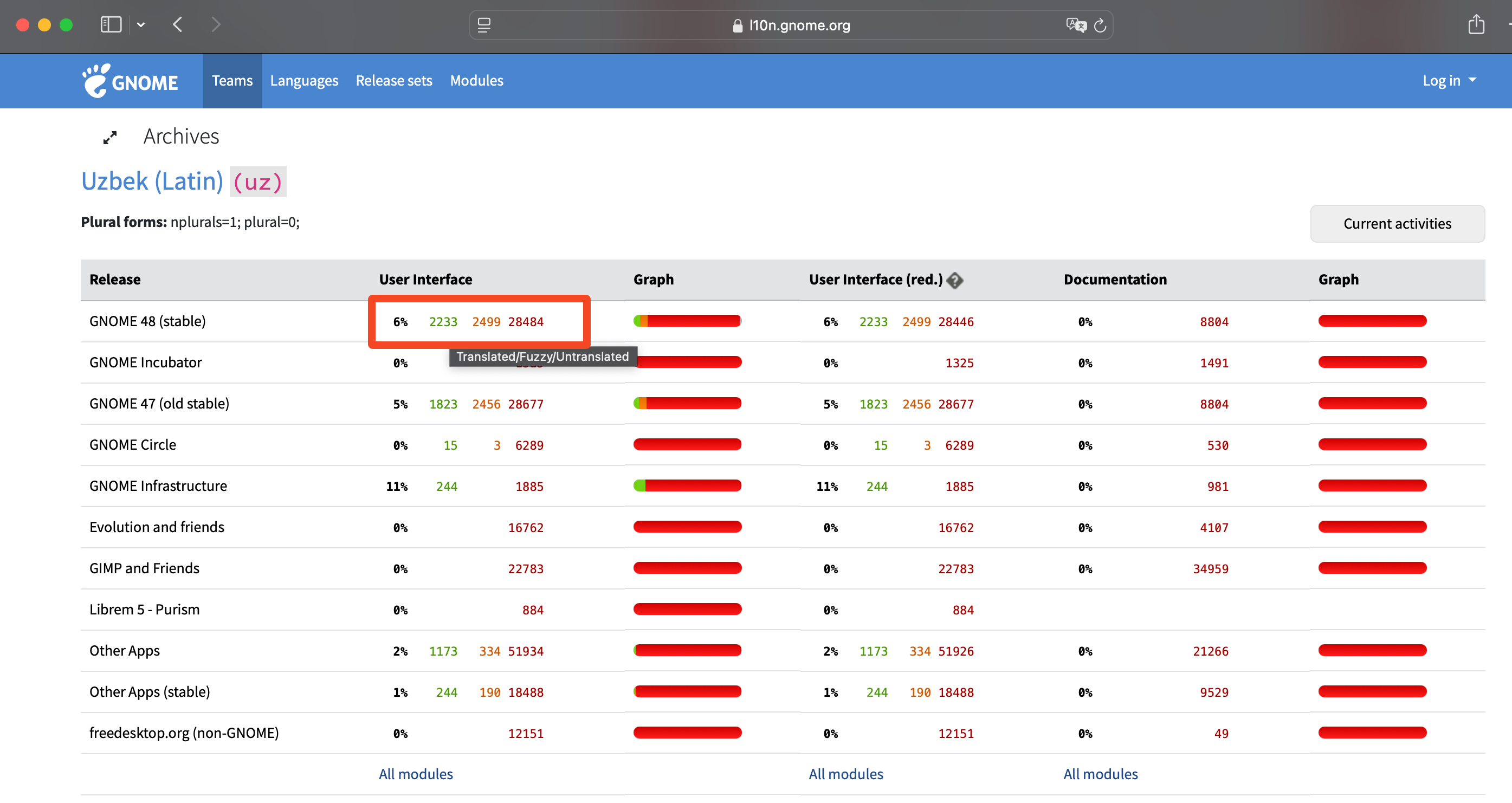
Task: Click the Current activities button
Action: (1397, 224)
